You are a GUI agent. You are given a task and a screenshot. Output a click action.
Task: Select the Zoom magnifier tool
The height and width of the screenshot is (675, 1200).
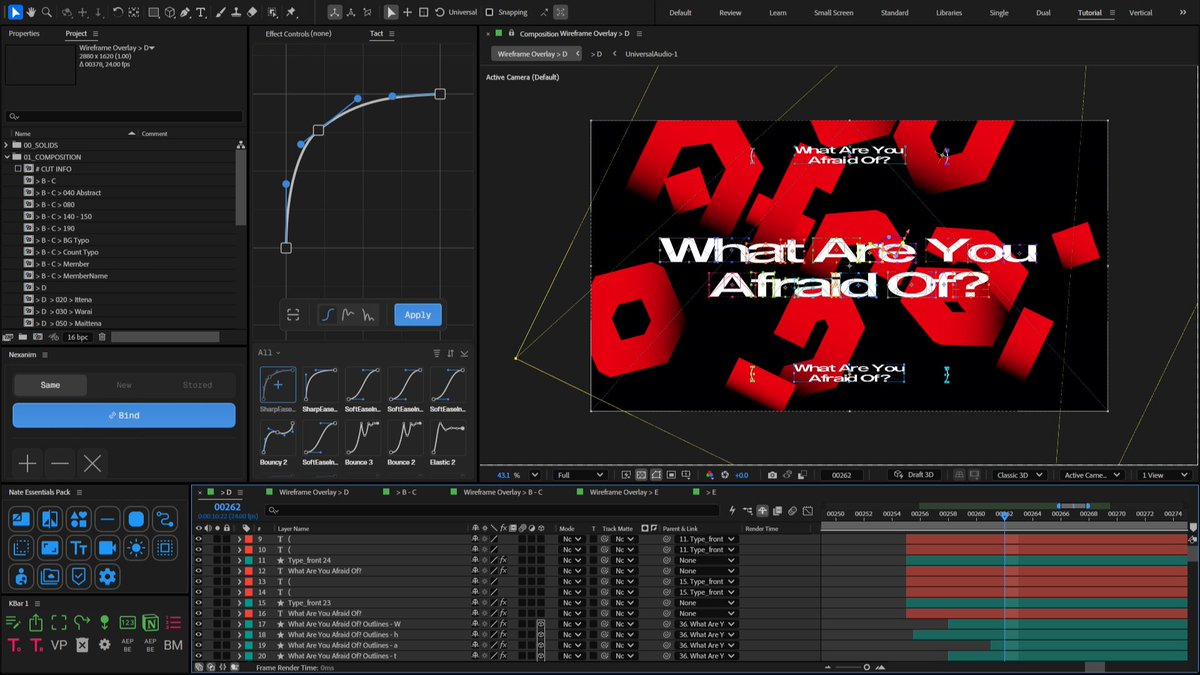click(46, 12)
